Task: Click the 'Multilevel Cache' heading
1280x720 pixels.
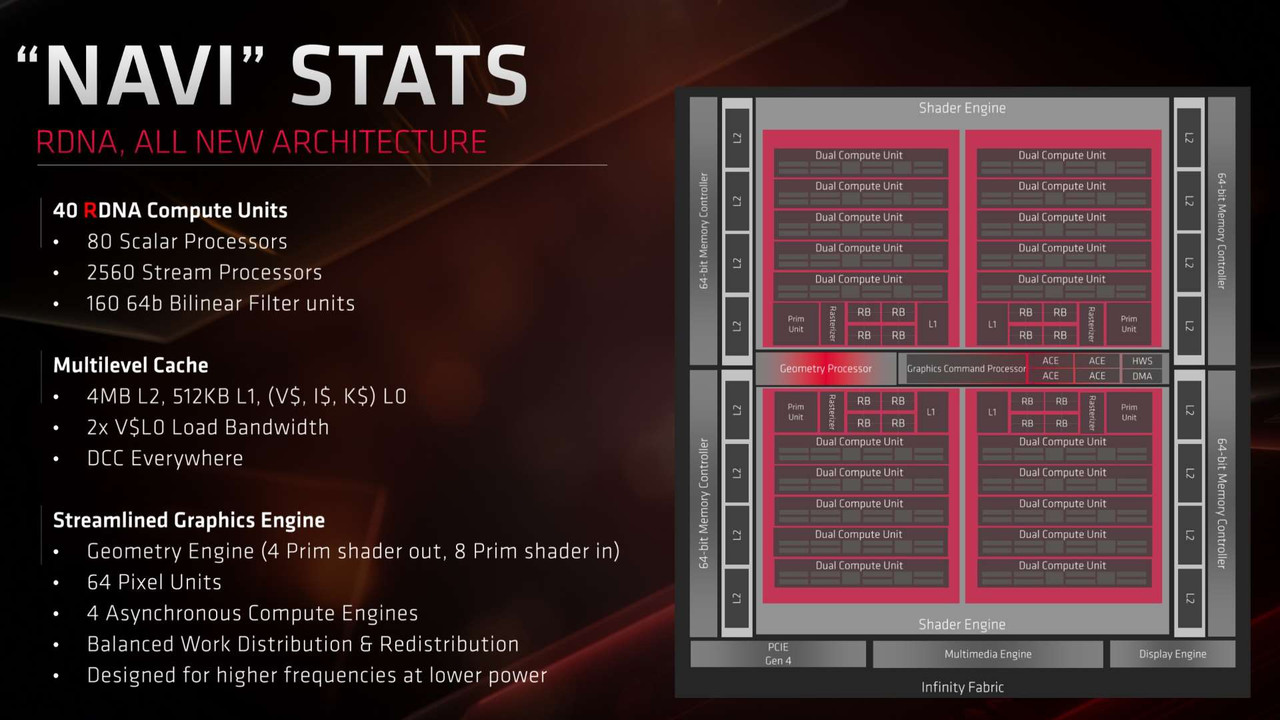Action: point(131,365)
